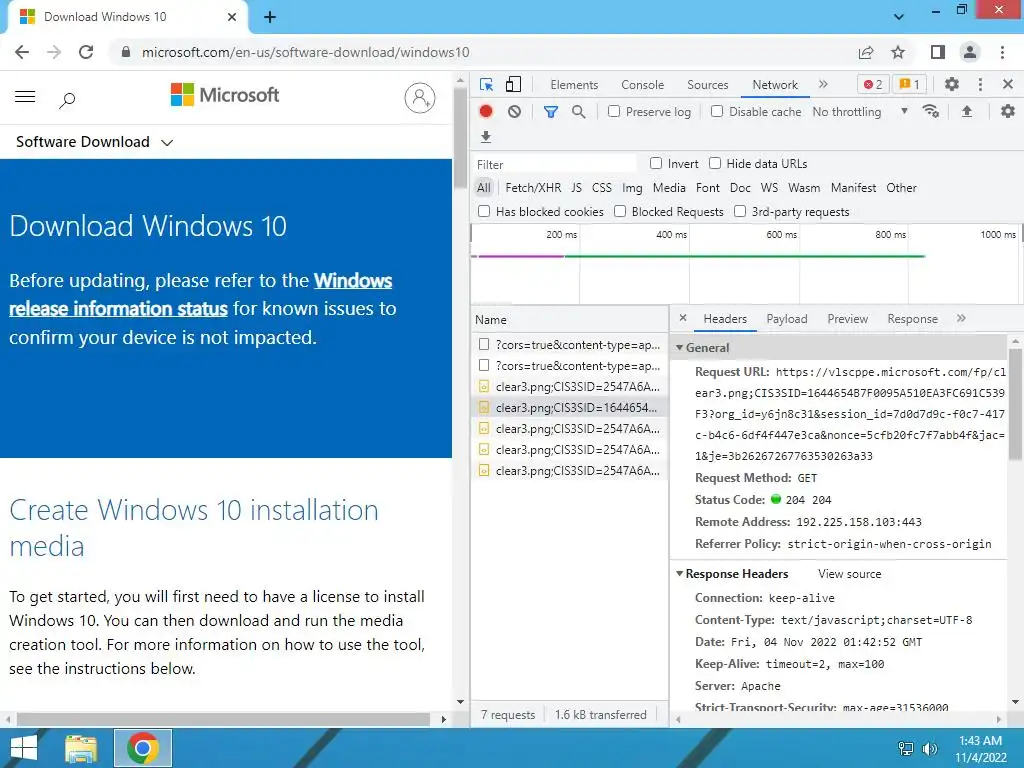Enable Preserve log checkbox
Screen dimensions: 1024x768
(614, 111)
